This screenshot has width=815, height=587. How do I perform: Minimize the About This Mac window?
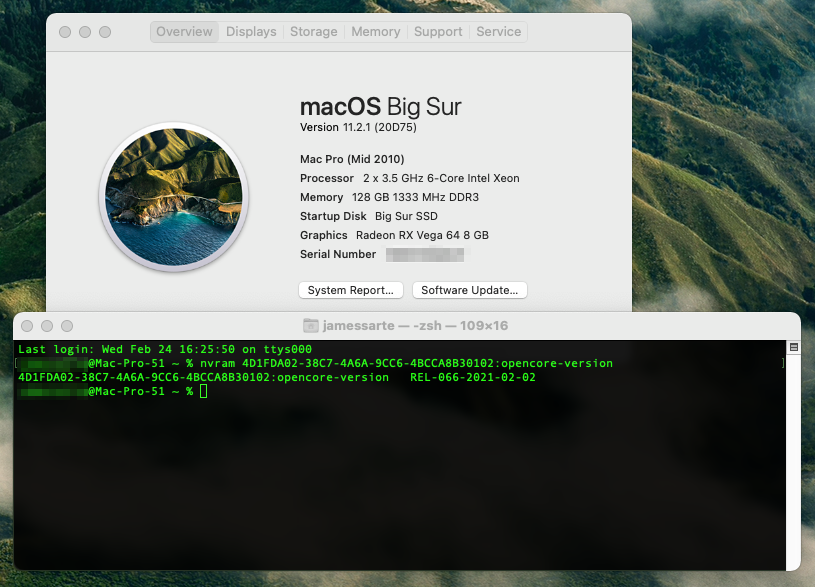[x=85, y=32]
